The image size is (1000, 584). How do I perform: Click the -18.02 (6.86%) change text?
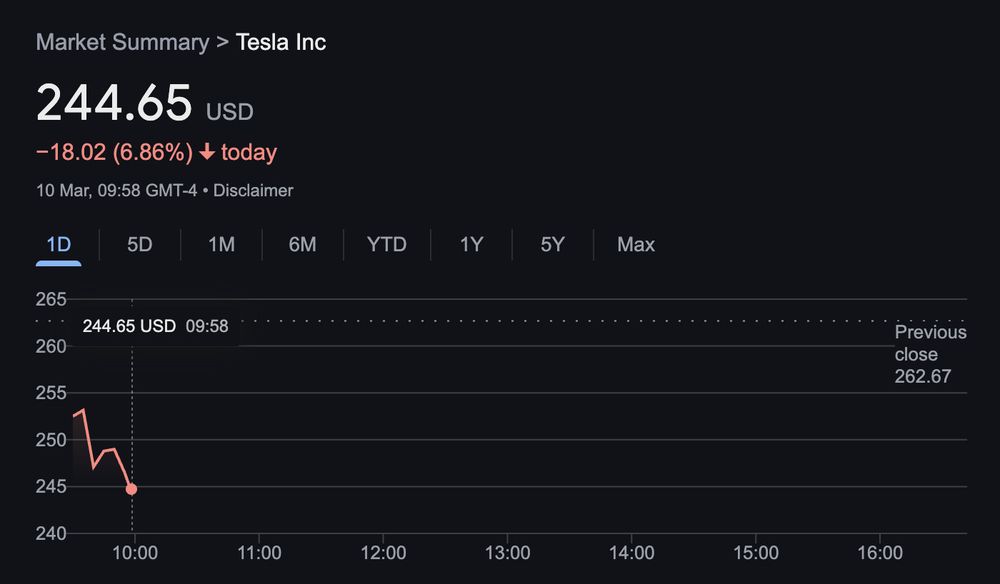(115, 152)
